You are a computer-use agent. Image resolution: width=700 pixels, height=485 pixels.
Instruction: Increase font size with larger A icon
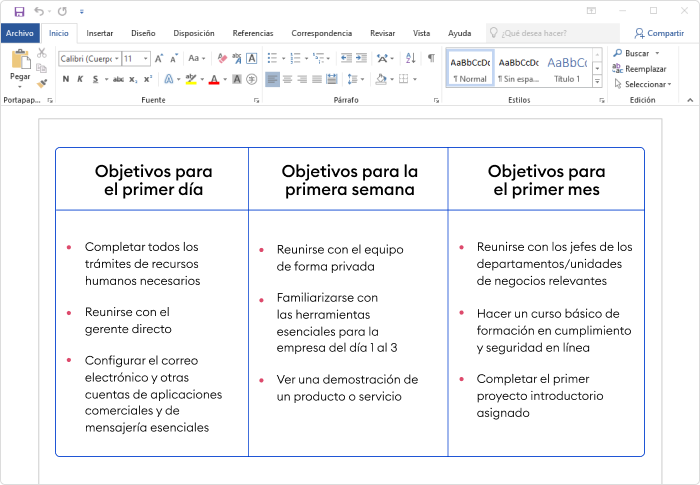pyautogui.click(x=159, y=58)
